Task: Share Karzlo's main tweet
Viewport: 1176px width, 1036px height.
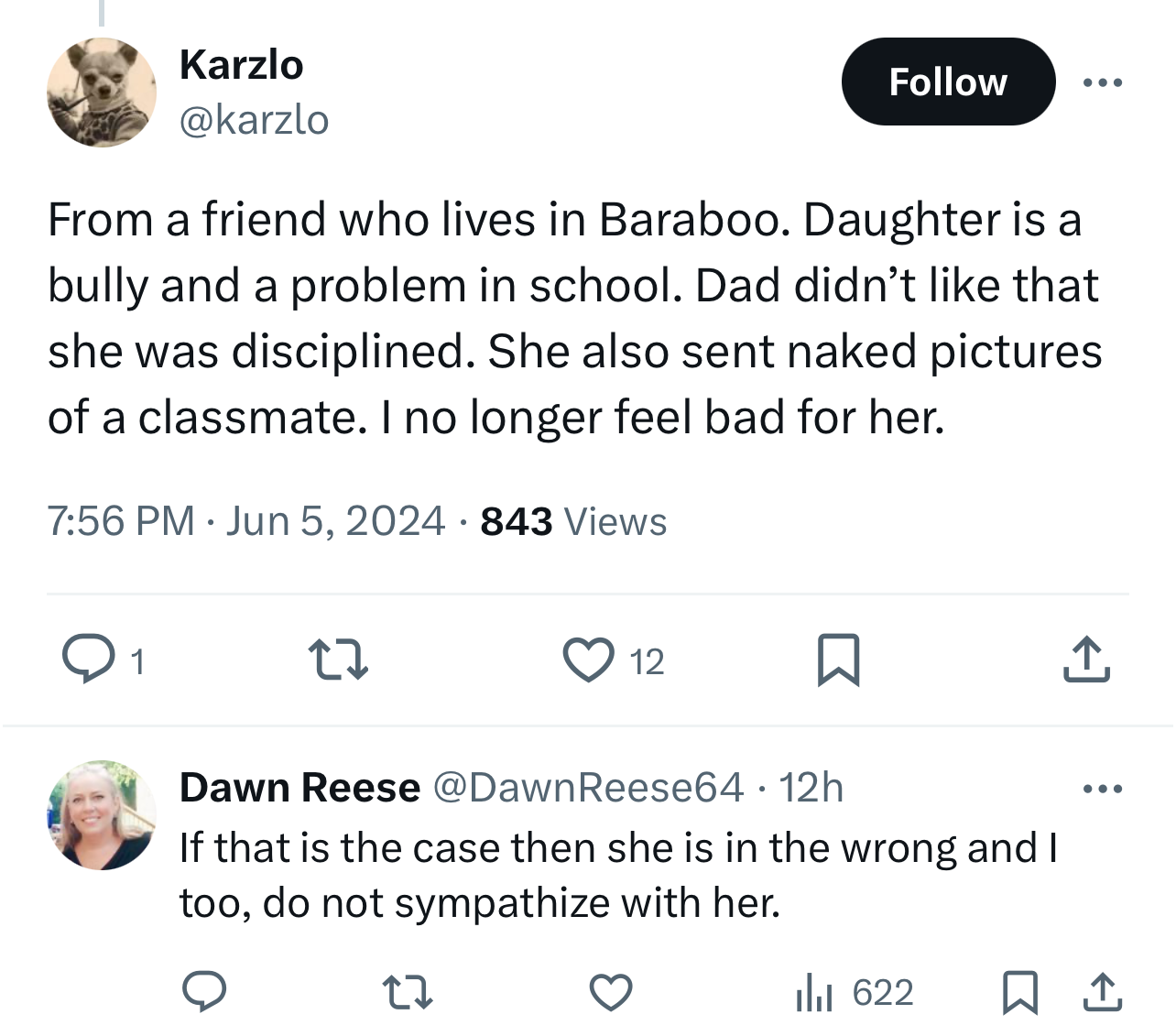Action: click(x=1087, y=660)
